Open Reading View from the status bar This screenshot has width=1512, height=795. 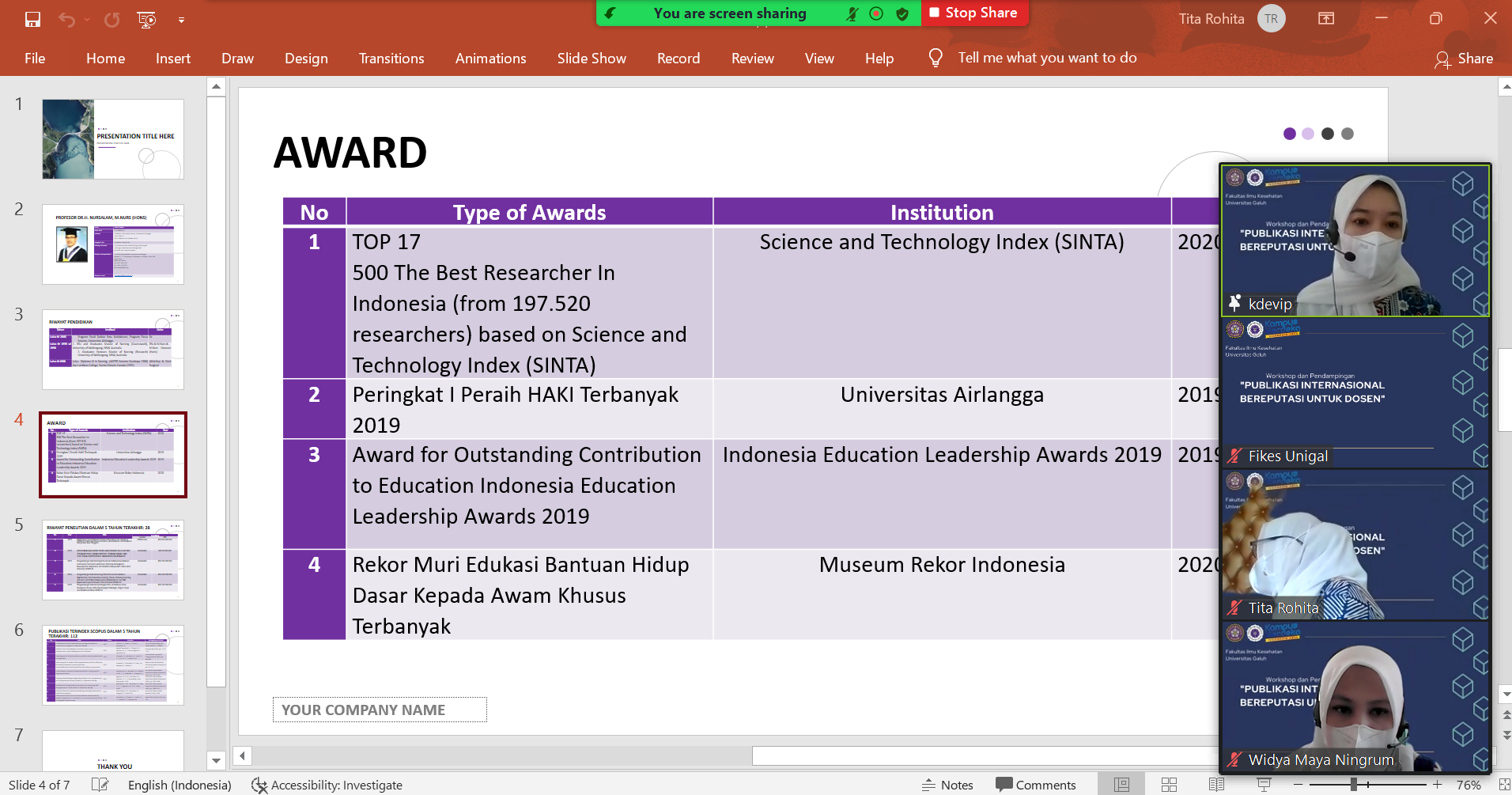(x=1216, y=785)
